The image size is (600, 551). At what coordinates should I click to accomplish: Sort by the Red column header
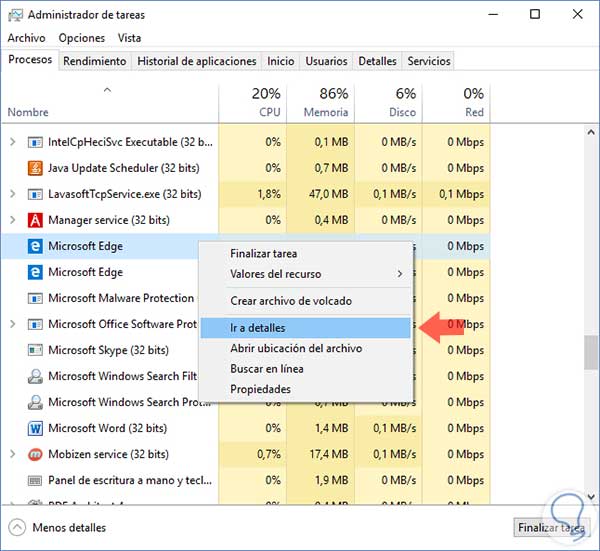[x=456, y=103]
